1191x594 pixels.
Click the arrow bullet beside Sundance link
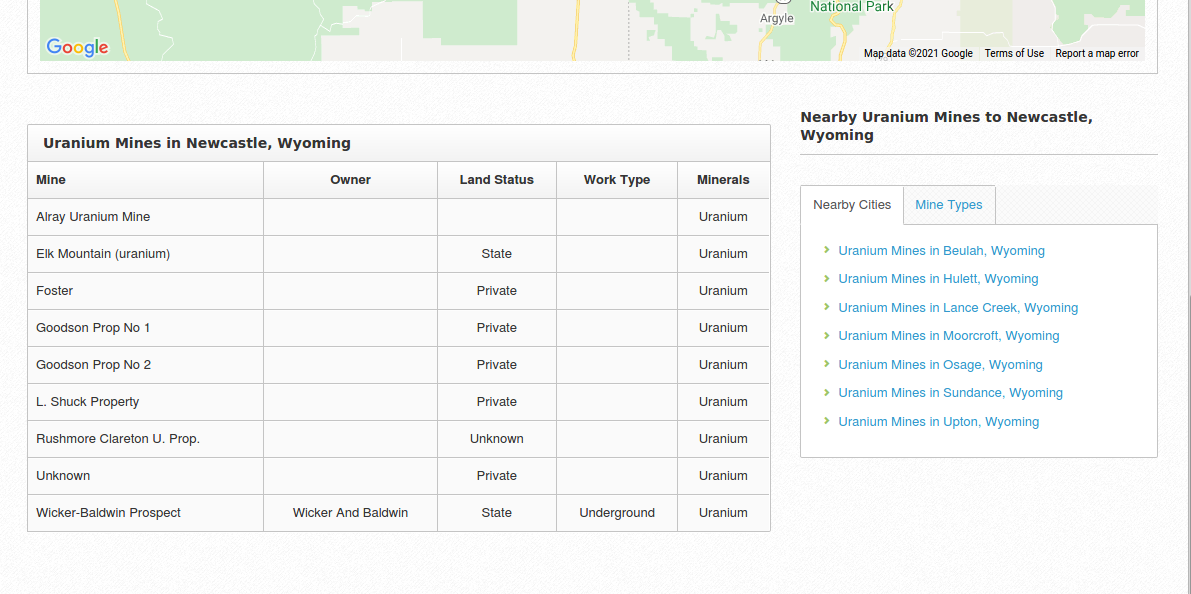pos(826,392)
